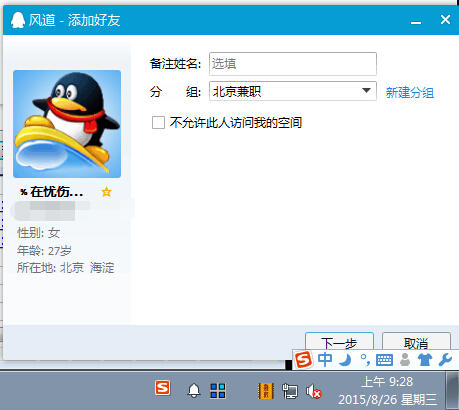Click the muted volume tray icon
Viewport: 459px width, 410px height.
[313, 391]
